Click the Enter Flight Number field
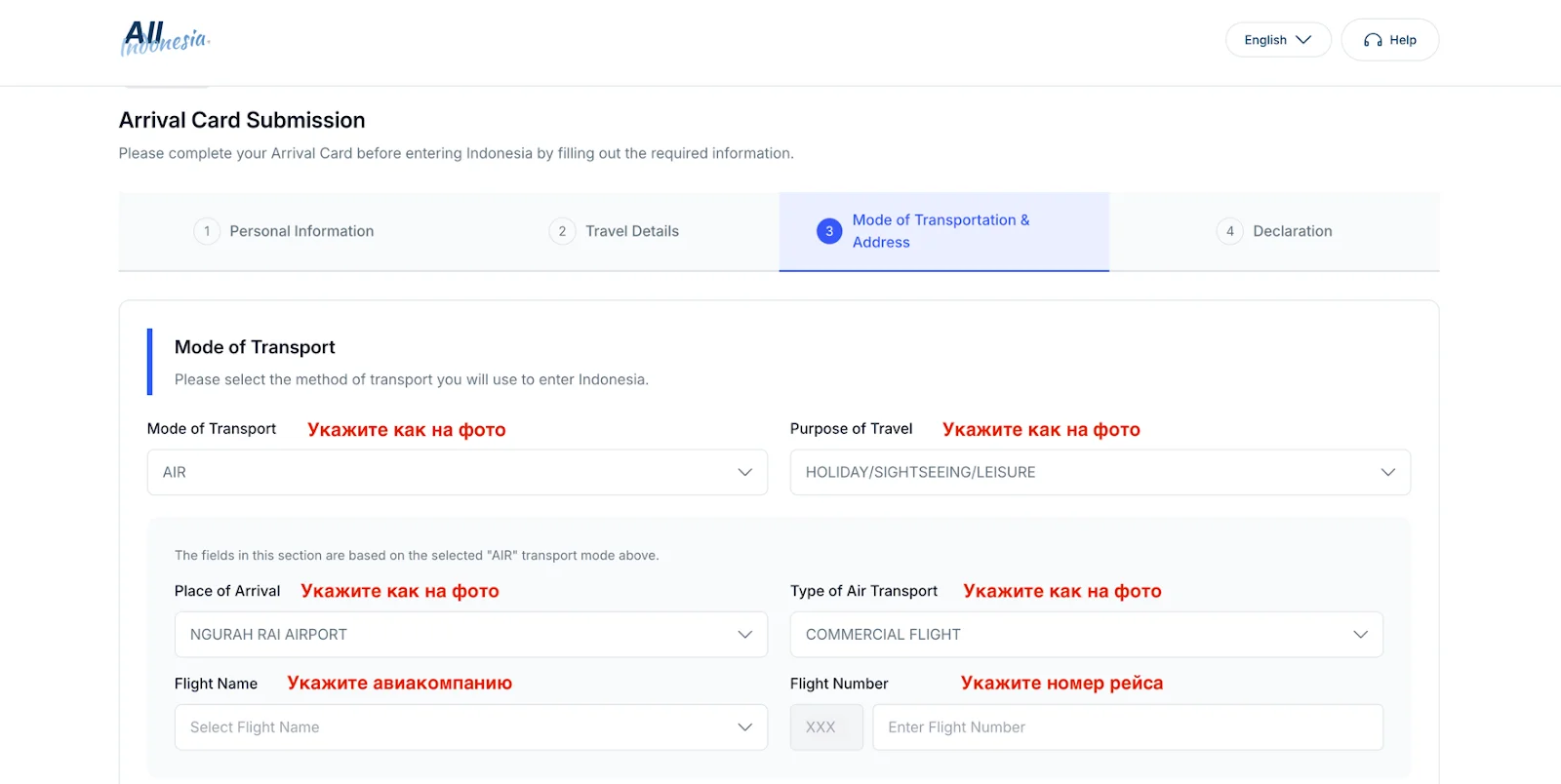Screen dimensions: 1561x784 (x=1127, y=727)
